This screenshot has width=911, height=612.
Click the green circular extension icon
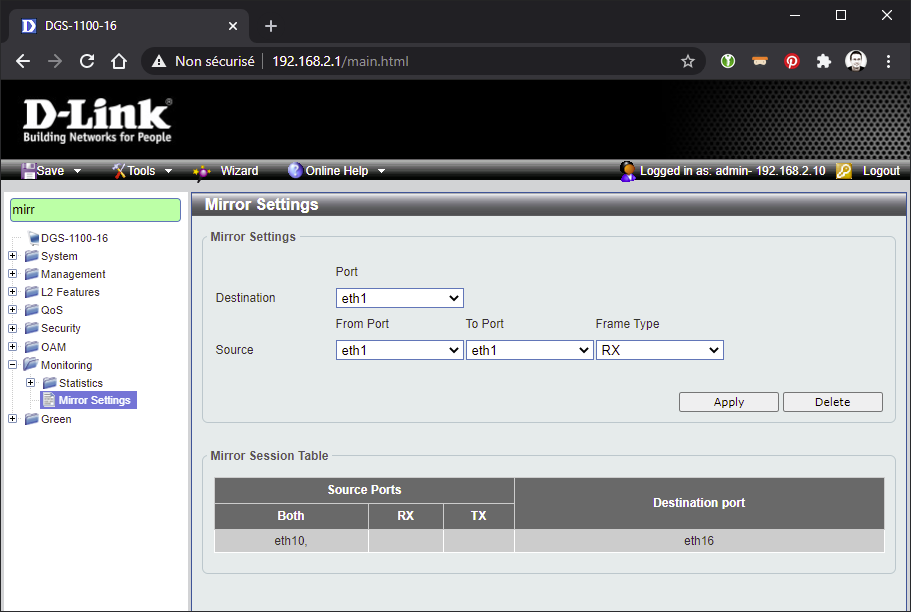727,61
